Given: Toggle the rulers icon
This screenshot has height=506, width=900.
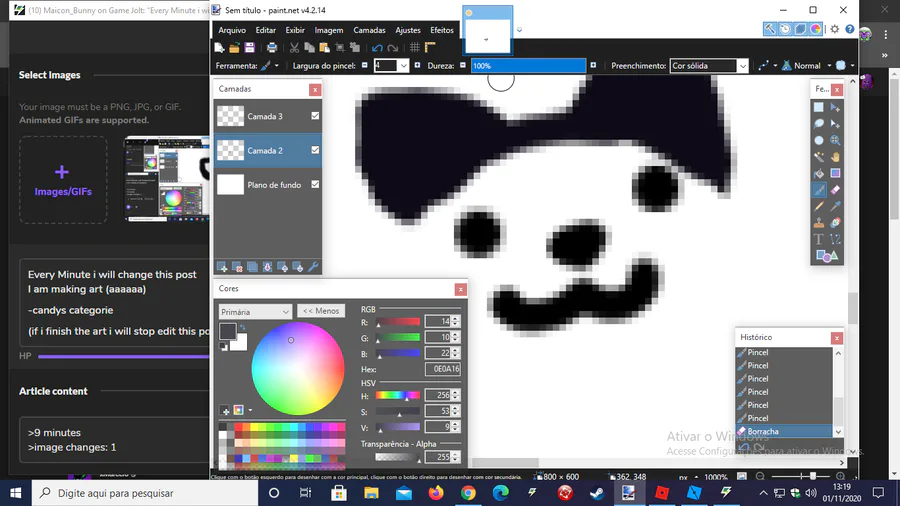Looking at the screenshot, I should (430, 48).
